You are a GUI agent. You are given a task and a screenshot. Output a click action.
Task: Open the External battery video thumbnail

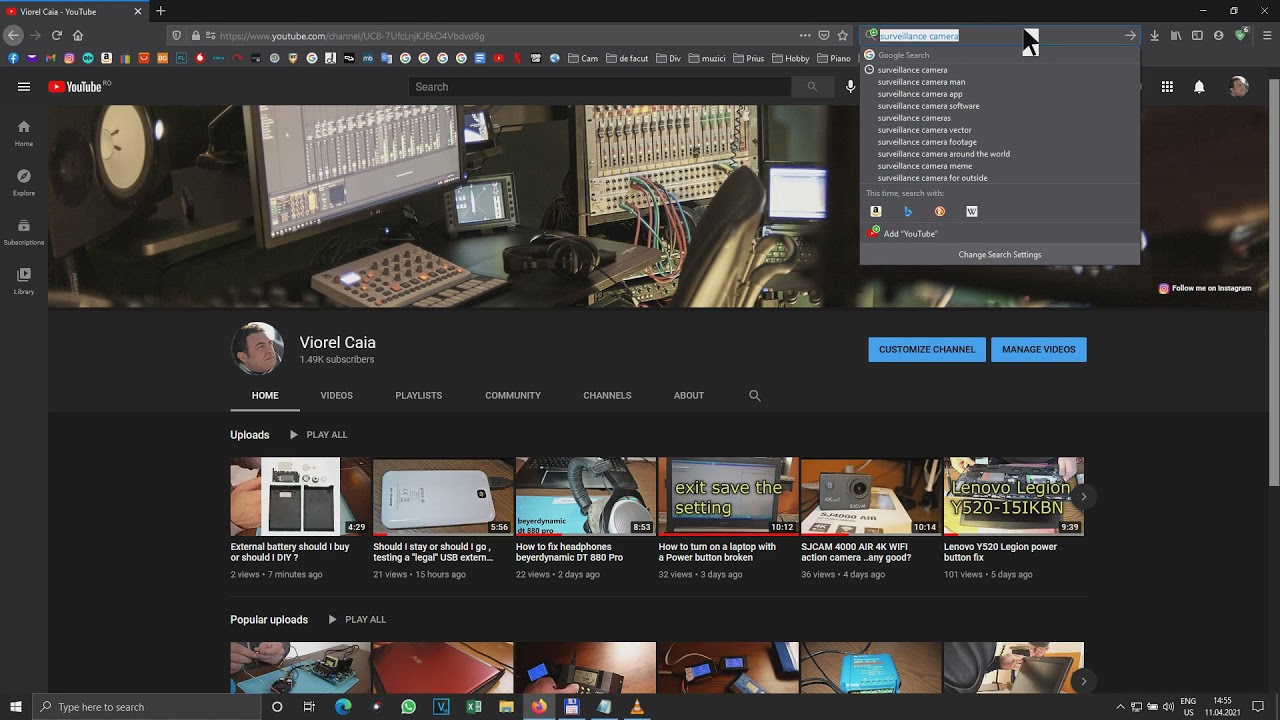300,496
